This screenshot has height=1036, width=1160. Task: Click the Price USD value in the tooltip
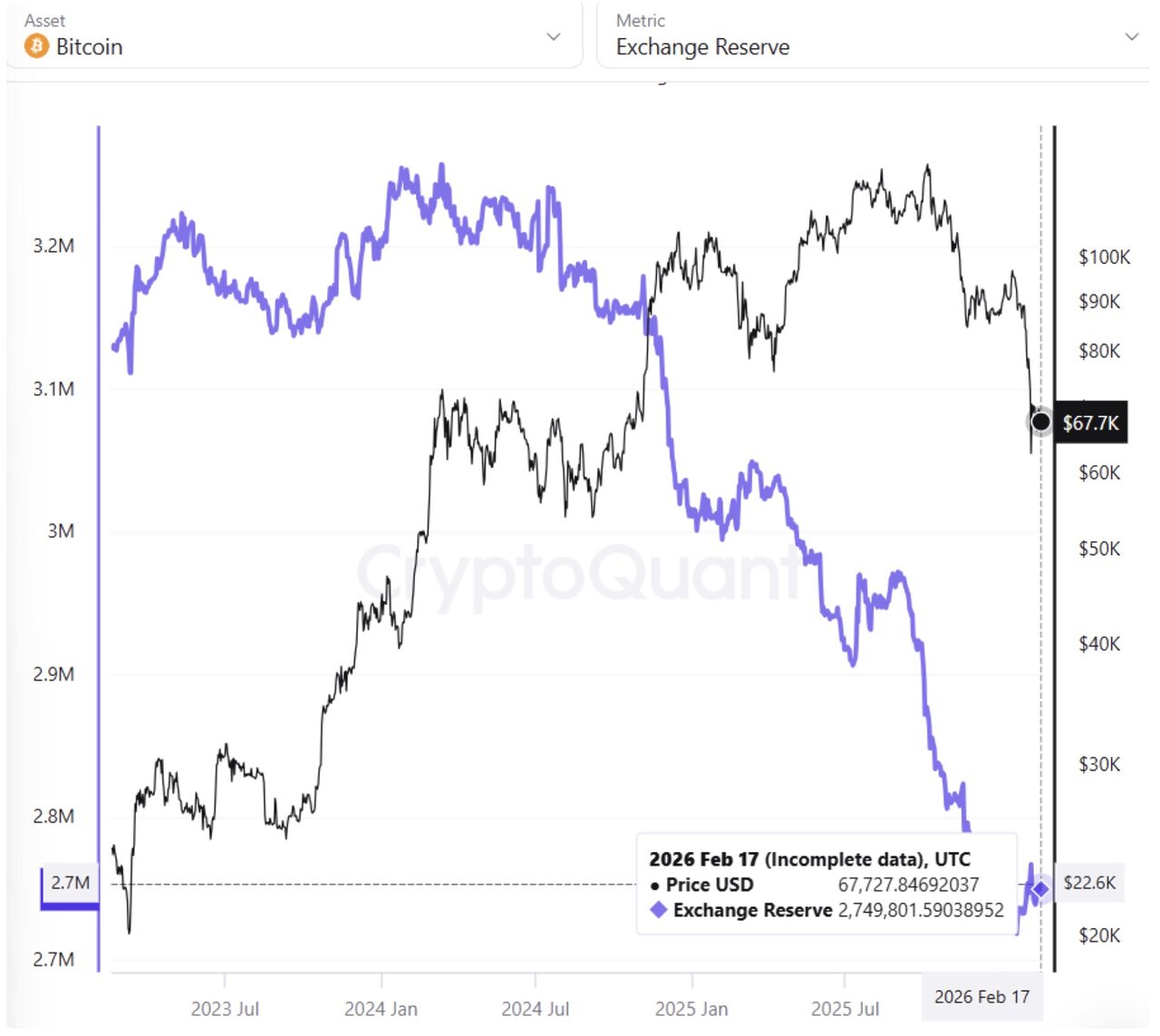[908, 885]
